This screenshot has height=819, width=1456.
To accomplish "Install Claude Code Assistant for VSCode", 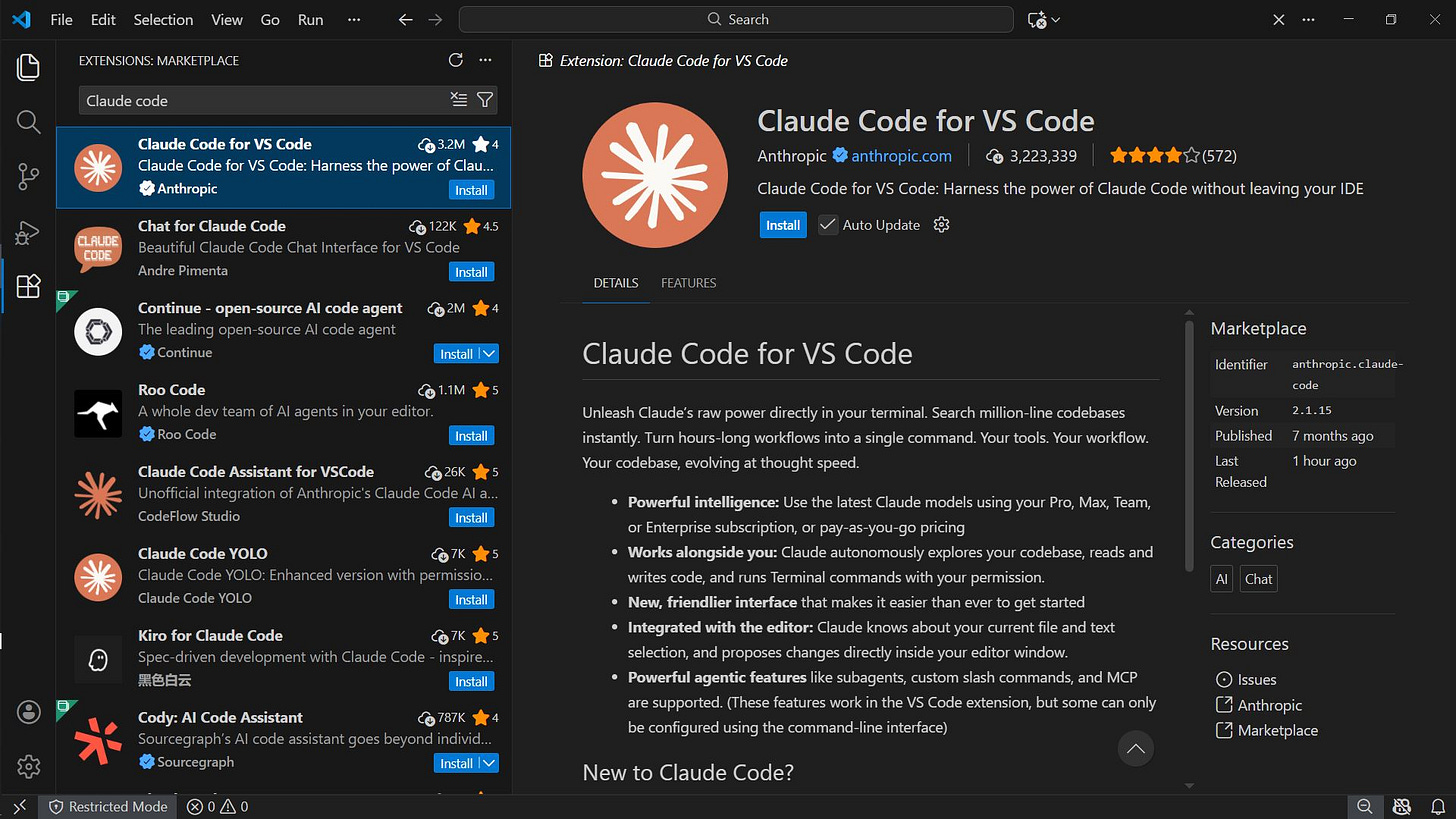I will coord(471,518).
